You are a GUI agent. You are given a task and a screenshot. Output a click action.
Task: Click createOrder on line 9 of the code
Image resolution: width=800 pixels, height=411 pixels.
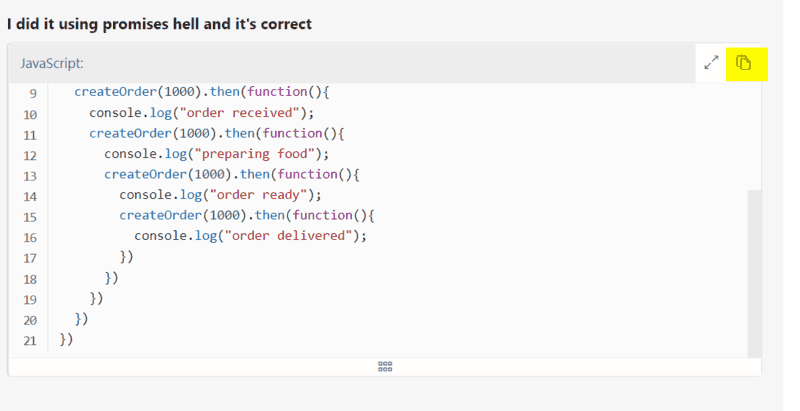(x=116, y=92)
